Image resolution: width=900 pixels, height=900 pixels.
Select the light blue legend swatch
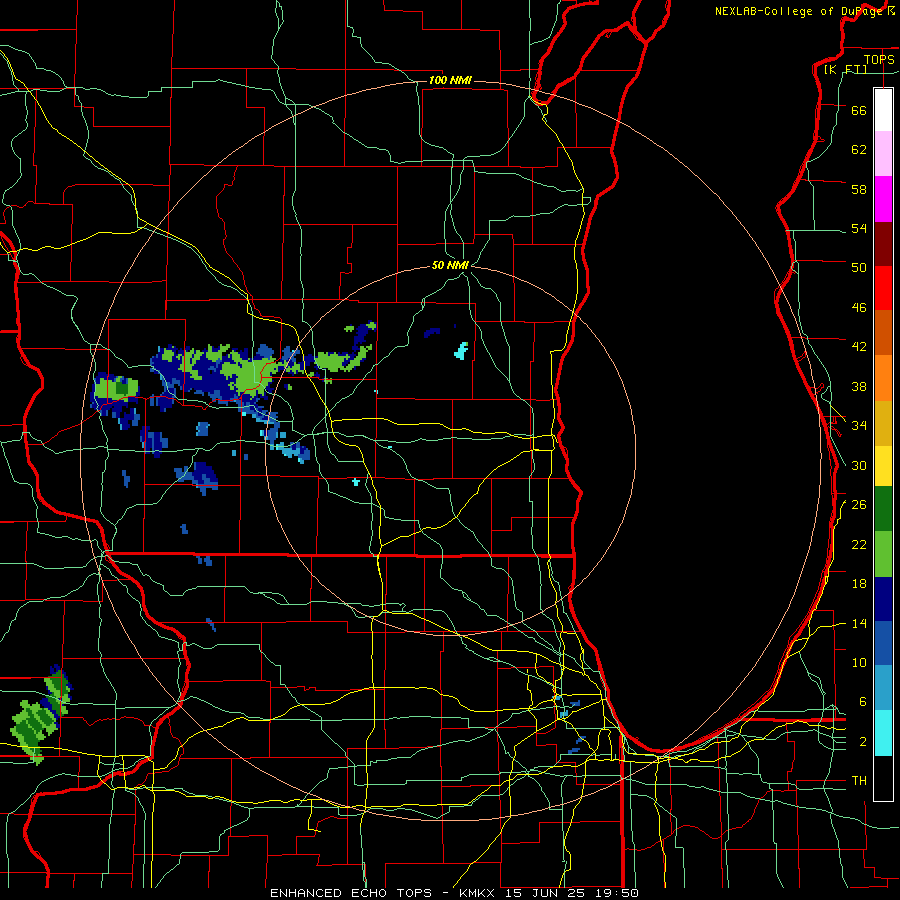click(883, 688)
